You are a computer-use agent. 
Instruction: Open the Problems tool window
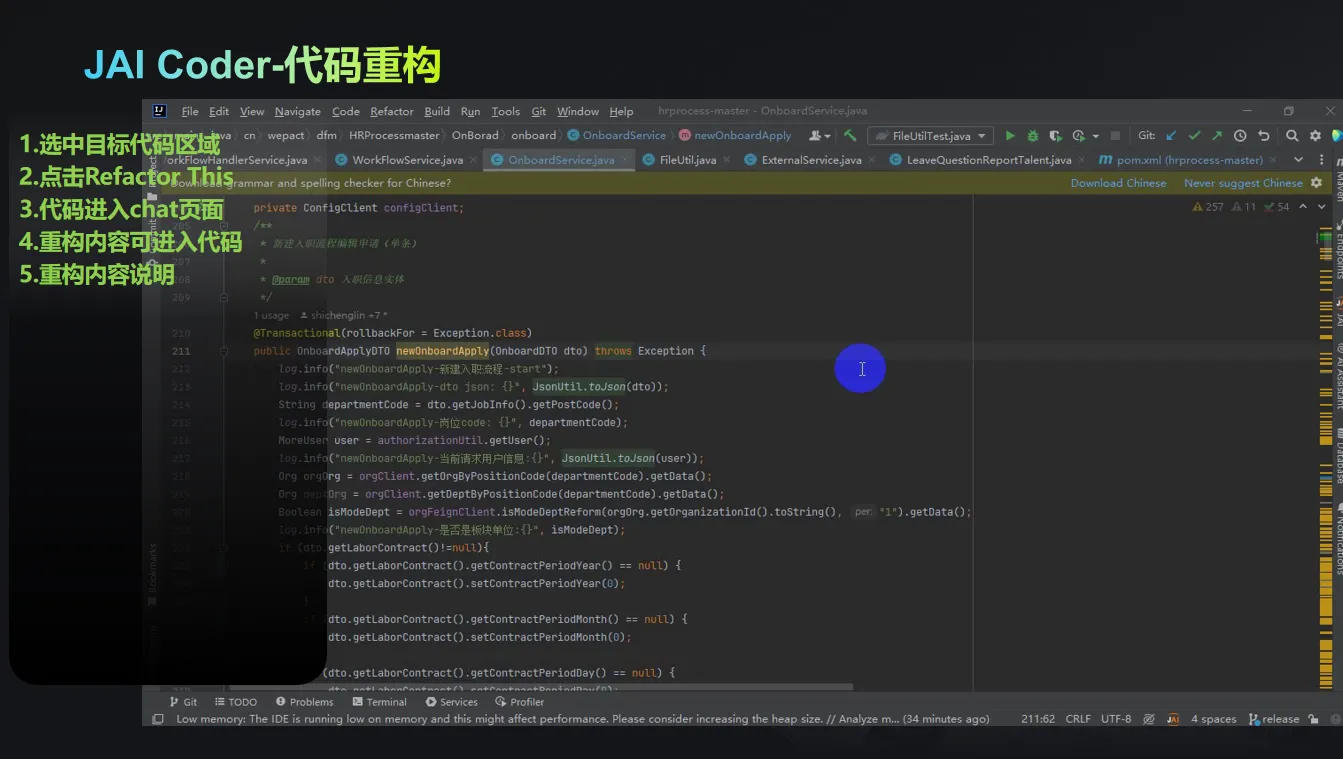pyautogui.click(x=305, y=702)
